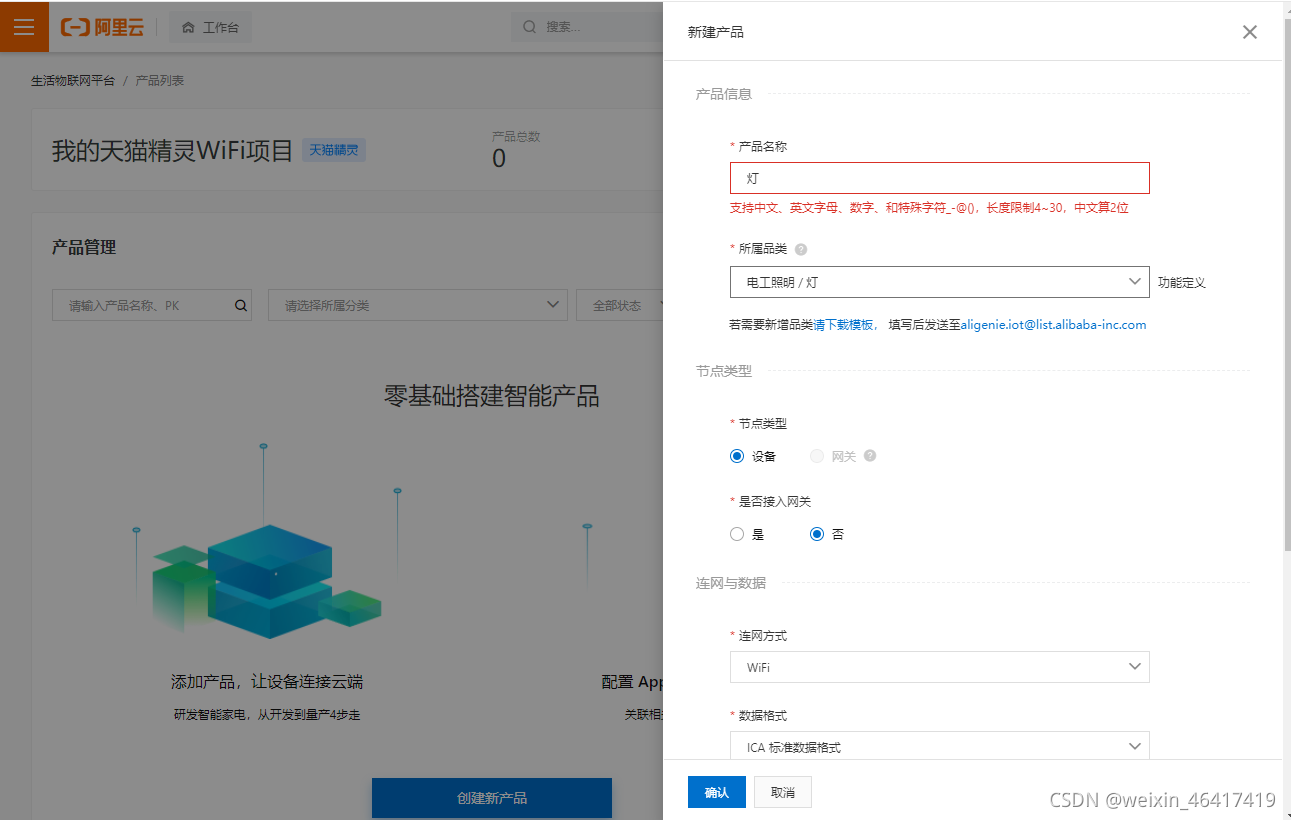Click the 产品总数 count value 0
Viewport: 1291px width, 820px height.
click(x=499, y=158)
